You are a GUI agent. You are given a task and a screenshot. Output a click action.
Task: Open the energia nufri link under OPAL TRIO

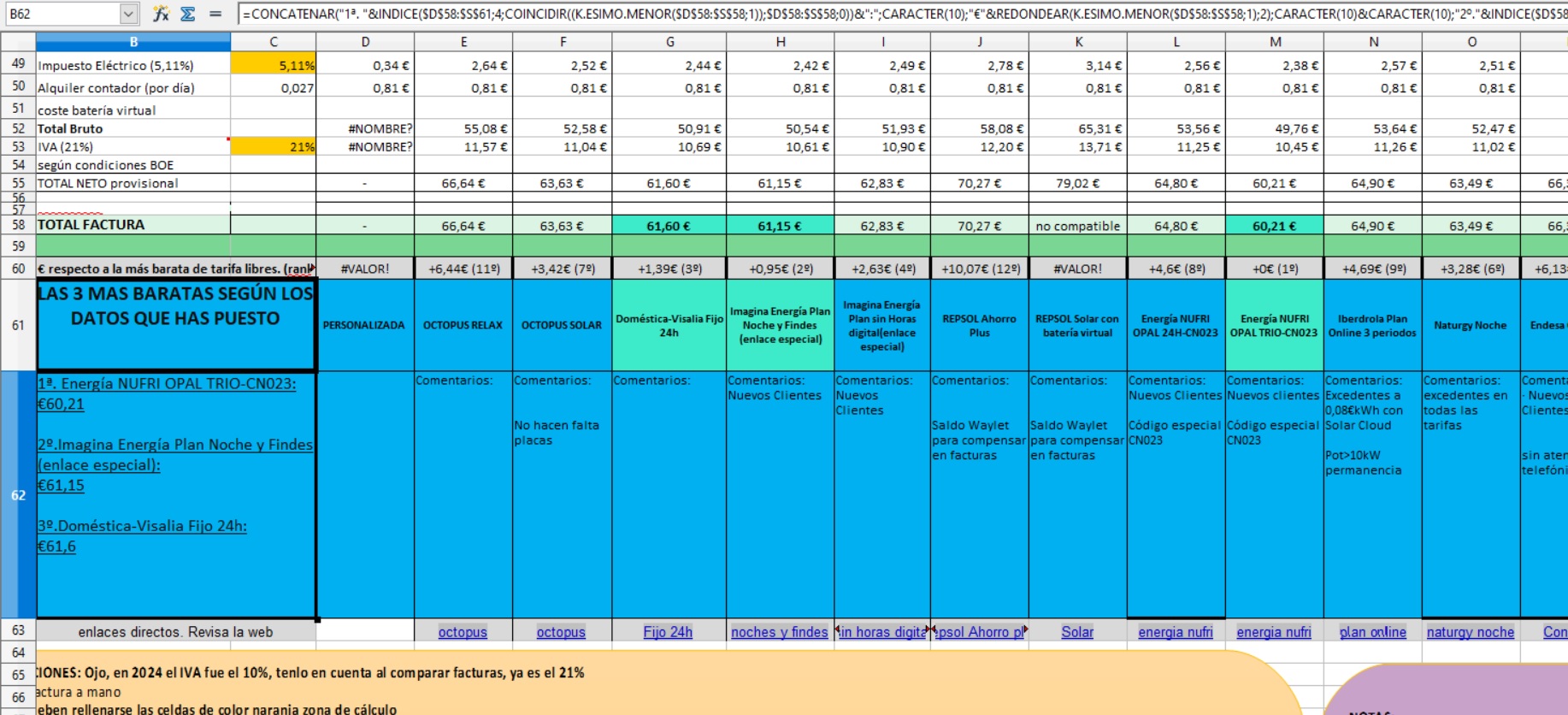coord(1274,632)
